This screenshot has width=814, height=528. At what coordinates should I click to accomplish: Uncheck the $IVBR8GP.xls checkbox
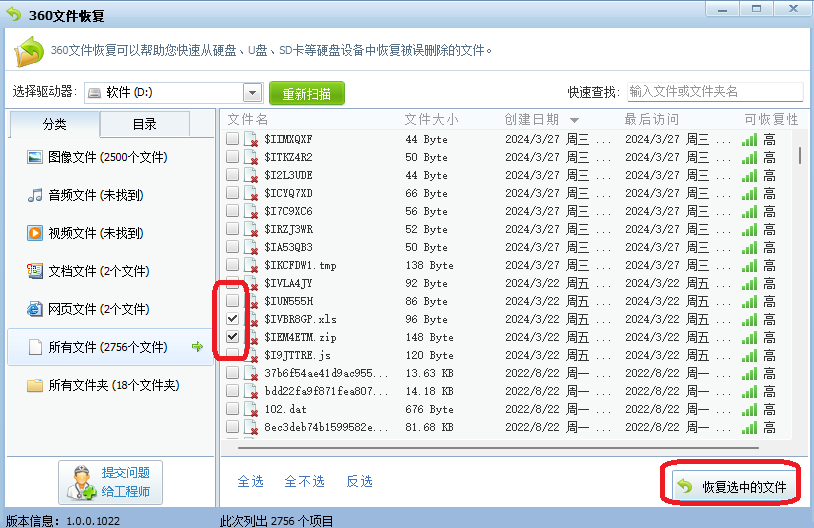(233, 319)
